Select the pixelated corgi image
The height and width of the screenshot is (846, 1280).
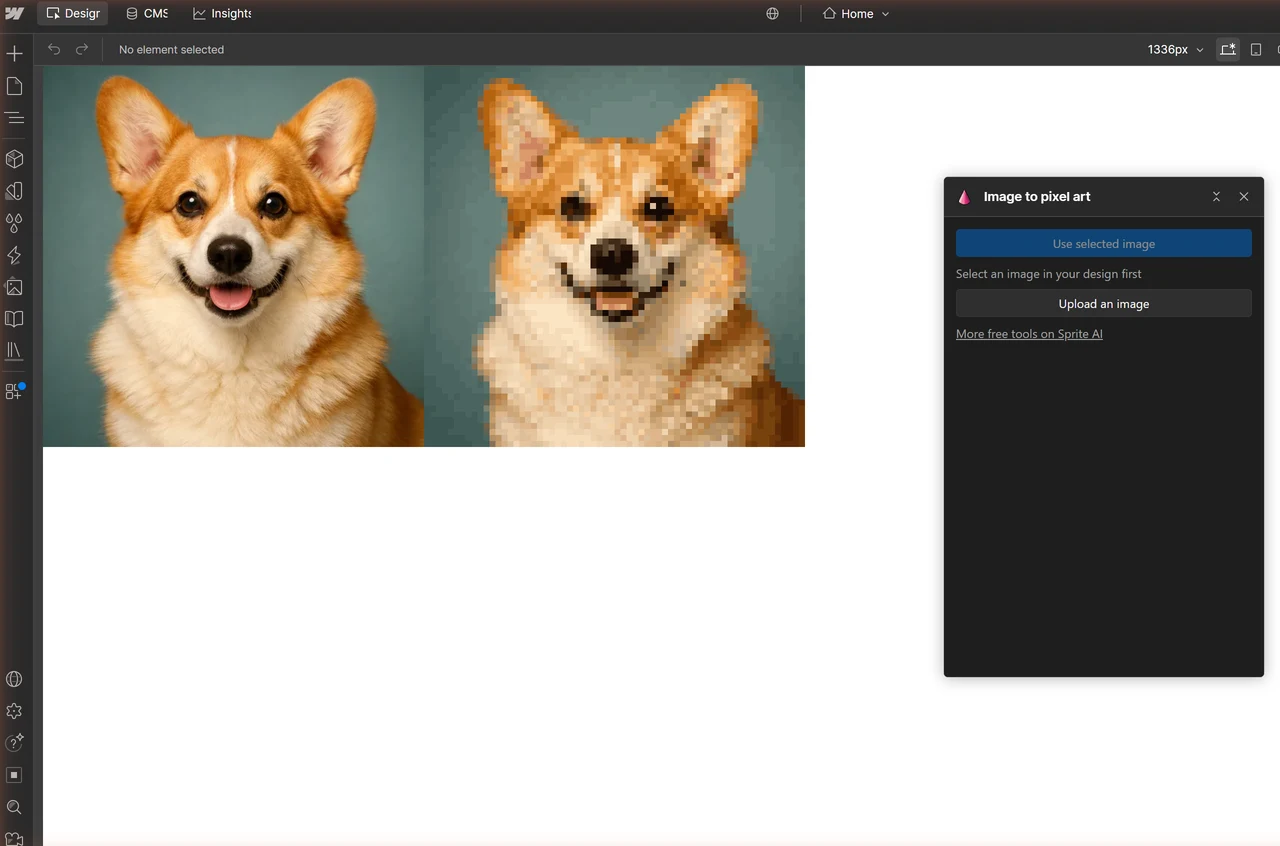[x=614, y=256]
